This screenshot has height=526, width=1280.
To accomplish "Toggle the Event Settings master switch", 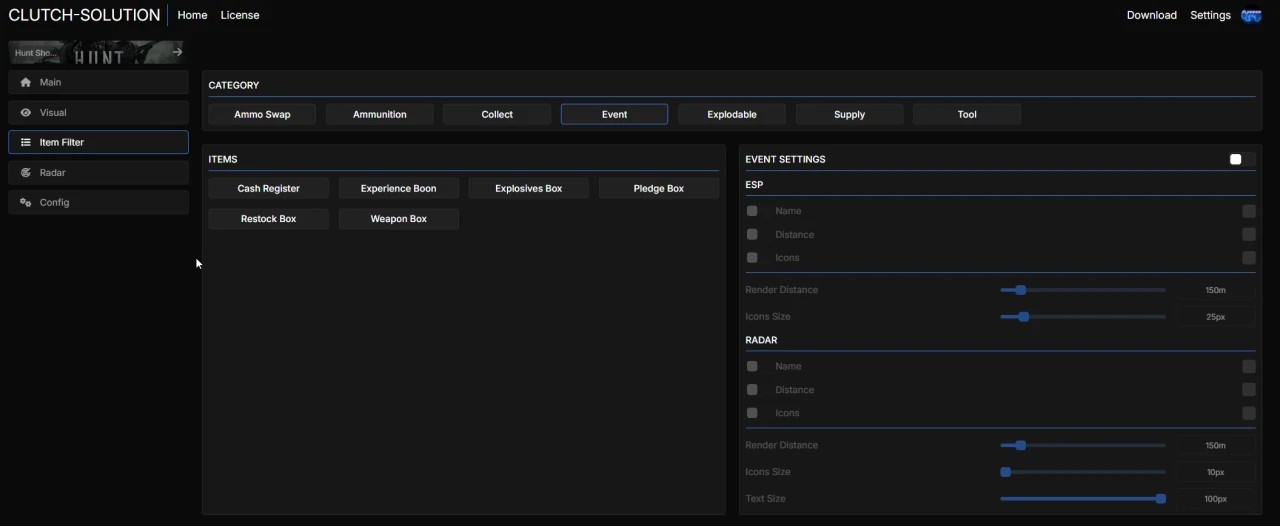I will [x=1241, y=159].
